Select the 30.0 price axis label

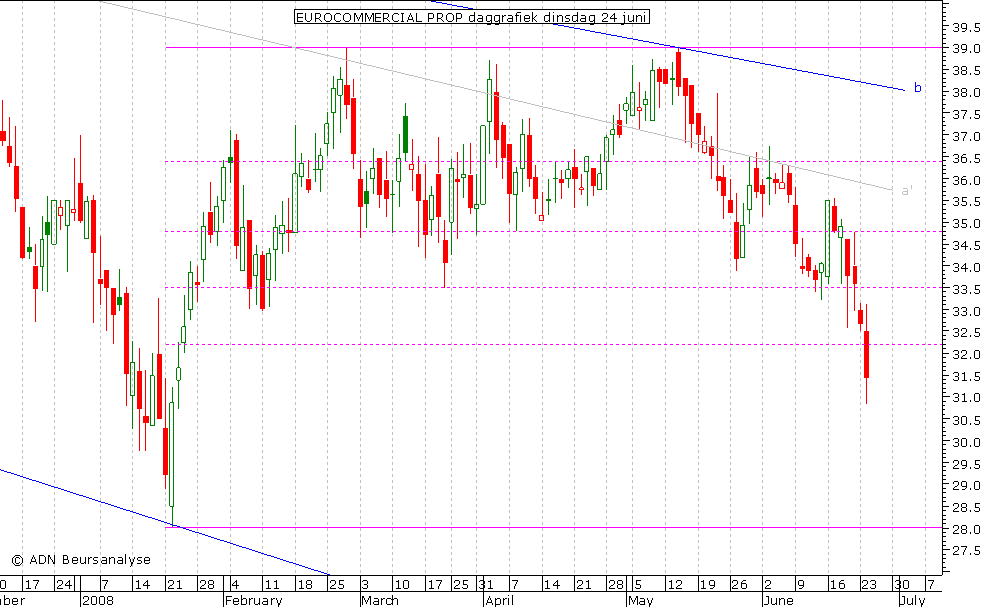[x=966, y=443]
